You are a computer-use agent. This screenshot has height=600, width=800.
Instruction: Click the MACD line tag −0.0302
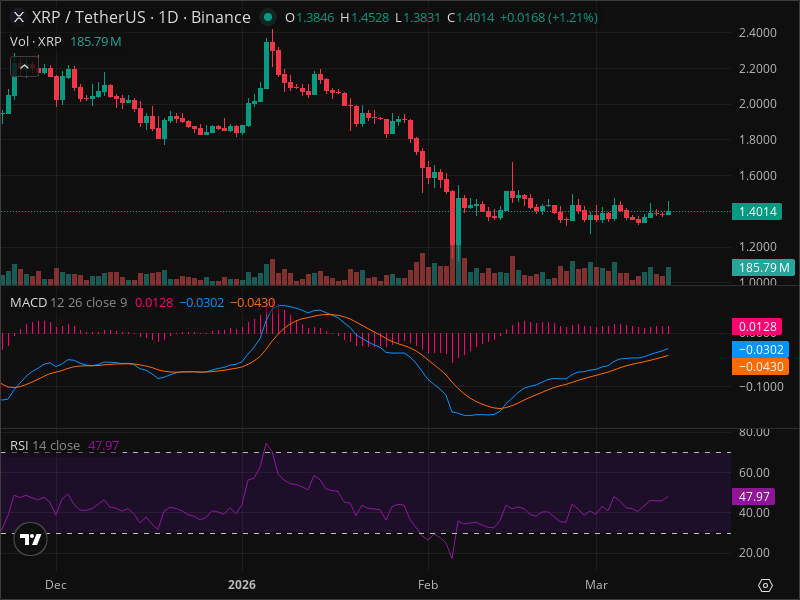point(760,349)
